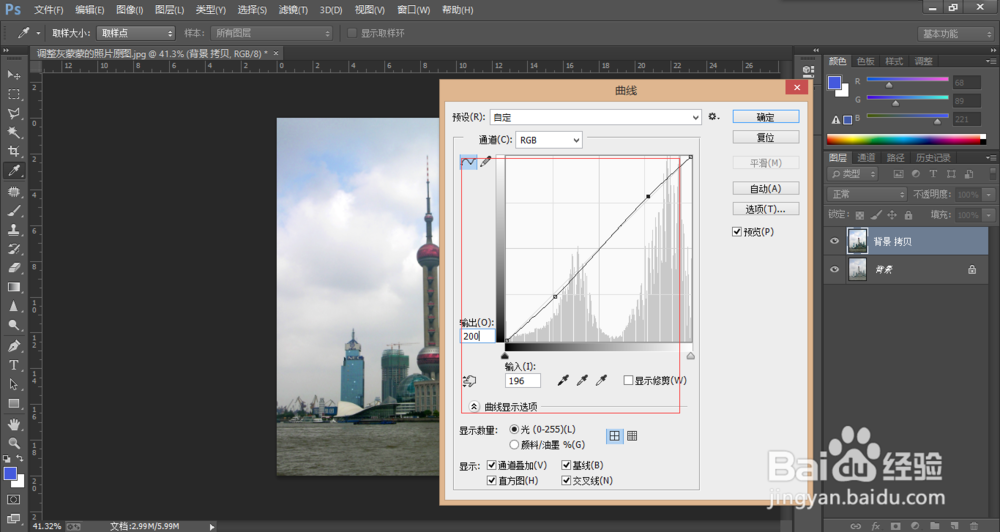
Task: Toggle the 交叉线(N) checkbox
Action: pos(566,480)
